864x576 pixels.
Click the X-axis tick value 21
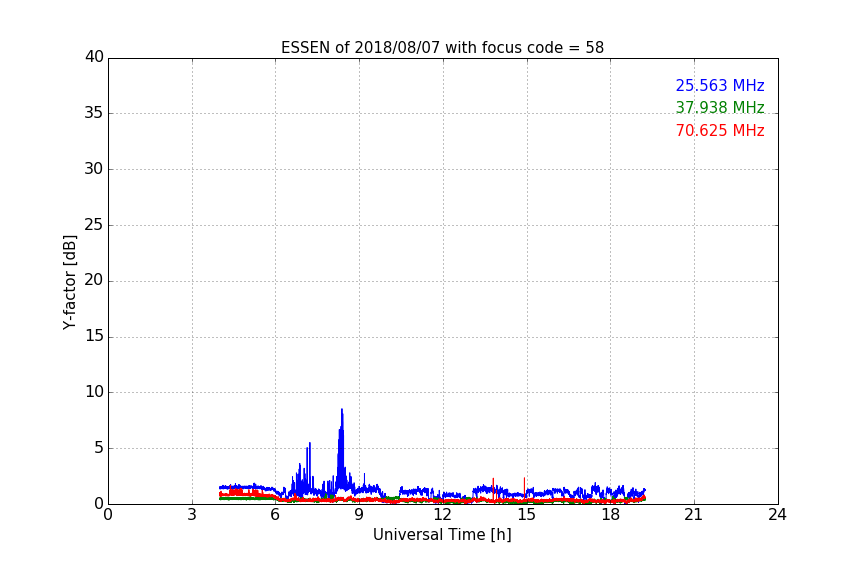tap(694, 515)
